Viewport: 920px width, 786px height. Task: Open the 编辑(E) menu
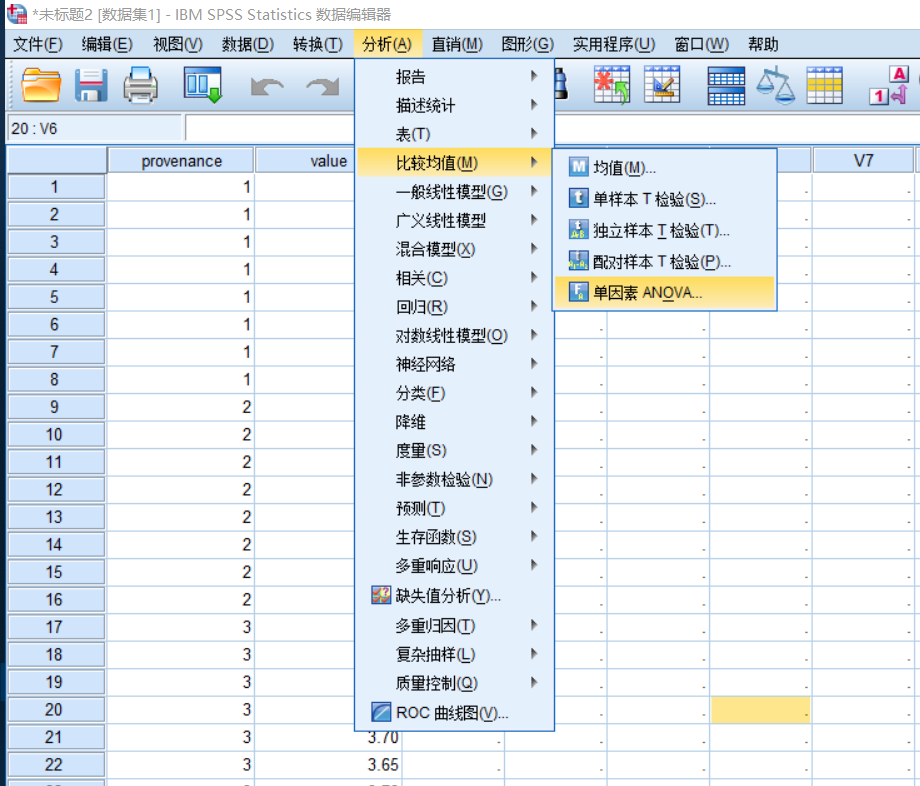point(107,45)
